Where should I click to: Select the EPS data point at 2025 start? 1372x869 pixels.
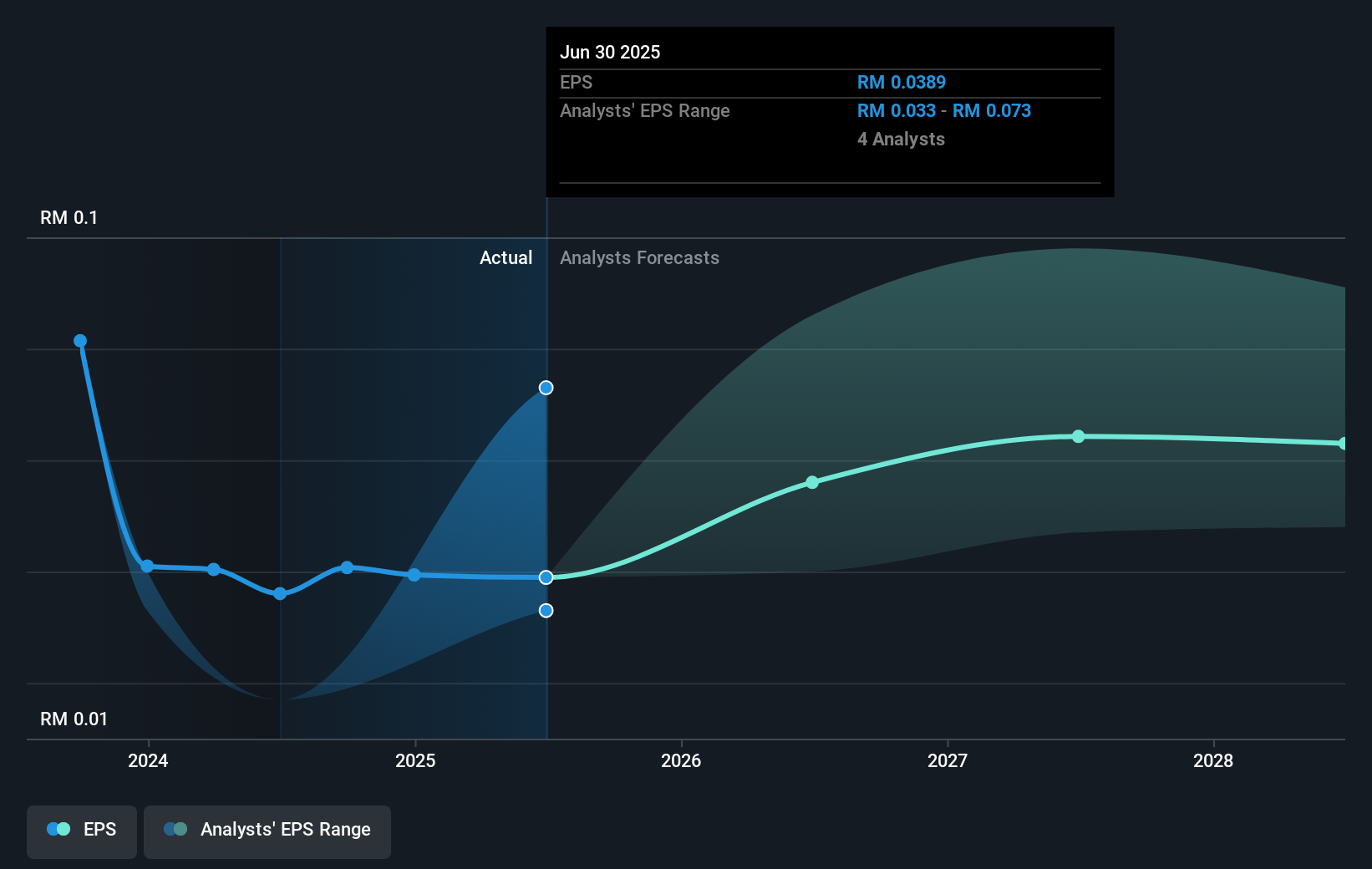[414, 575]
